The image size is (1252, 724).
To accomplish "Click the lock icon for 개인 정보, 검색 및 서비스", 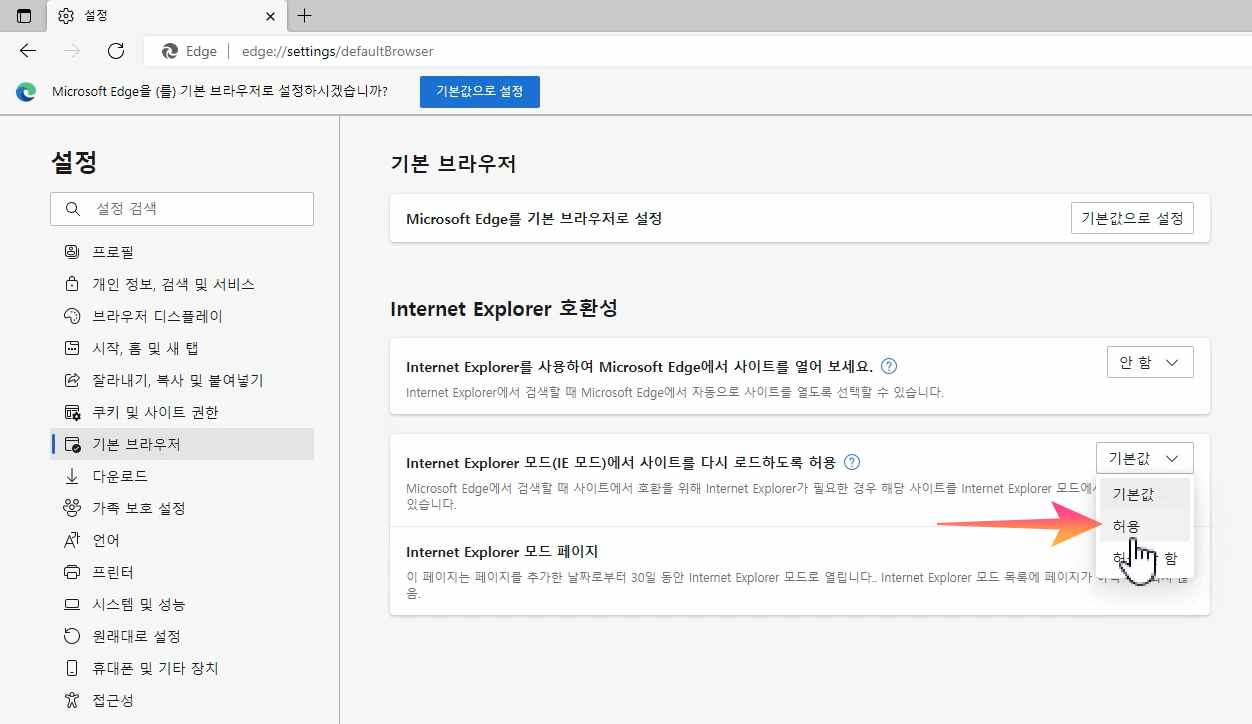I will pos(72,284).
